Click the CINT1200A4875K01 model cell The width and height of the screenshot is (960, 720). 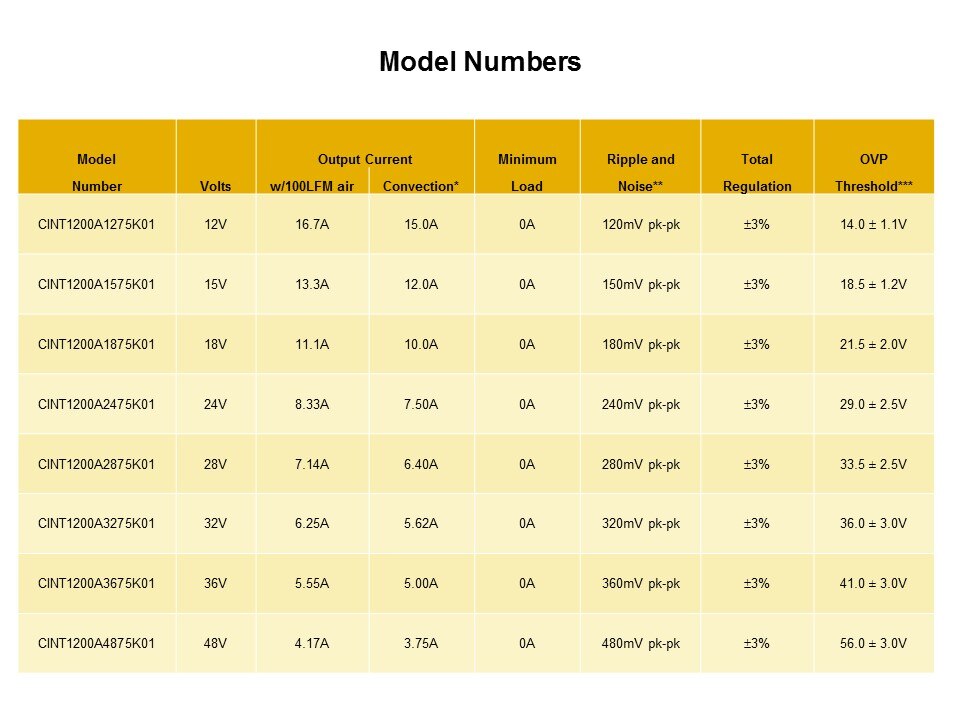pyautogui.click(x=96, y=644)
